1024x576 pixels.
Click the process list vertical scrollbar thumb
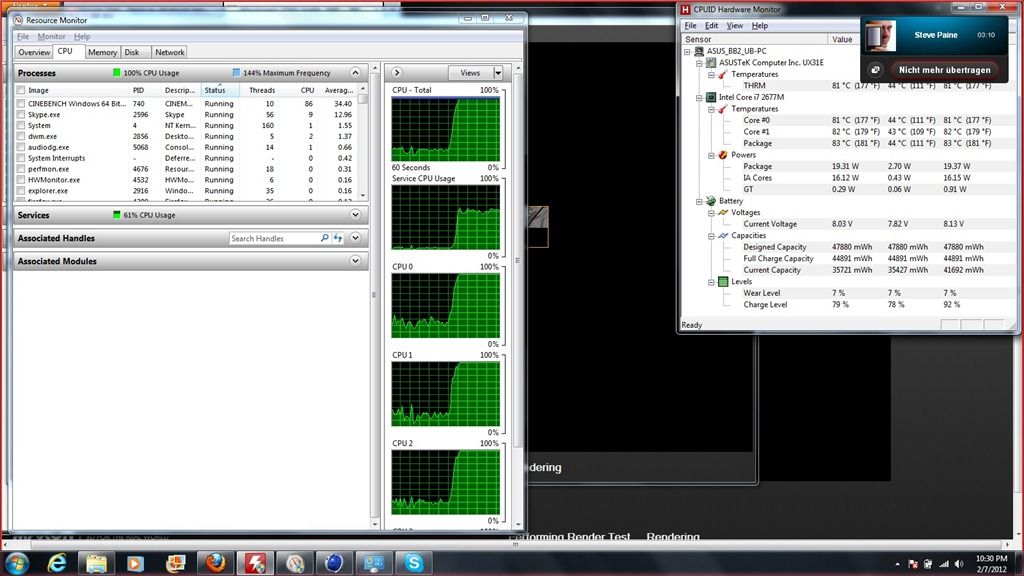pyautogui.click(x=363, y=99)
